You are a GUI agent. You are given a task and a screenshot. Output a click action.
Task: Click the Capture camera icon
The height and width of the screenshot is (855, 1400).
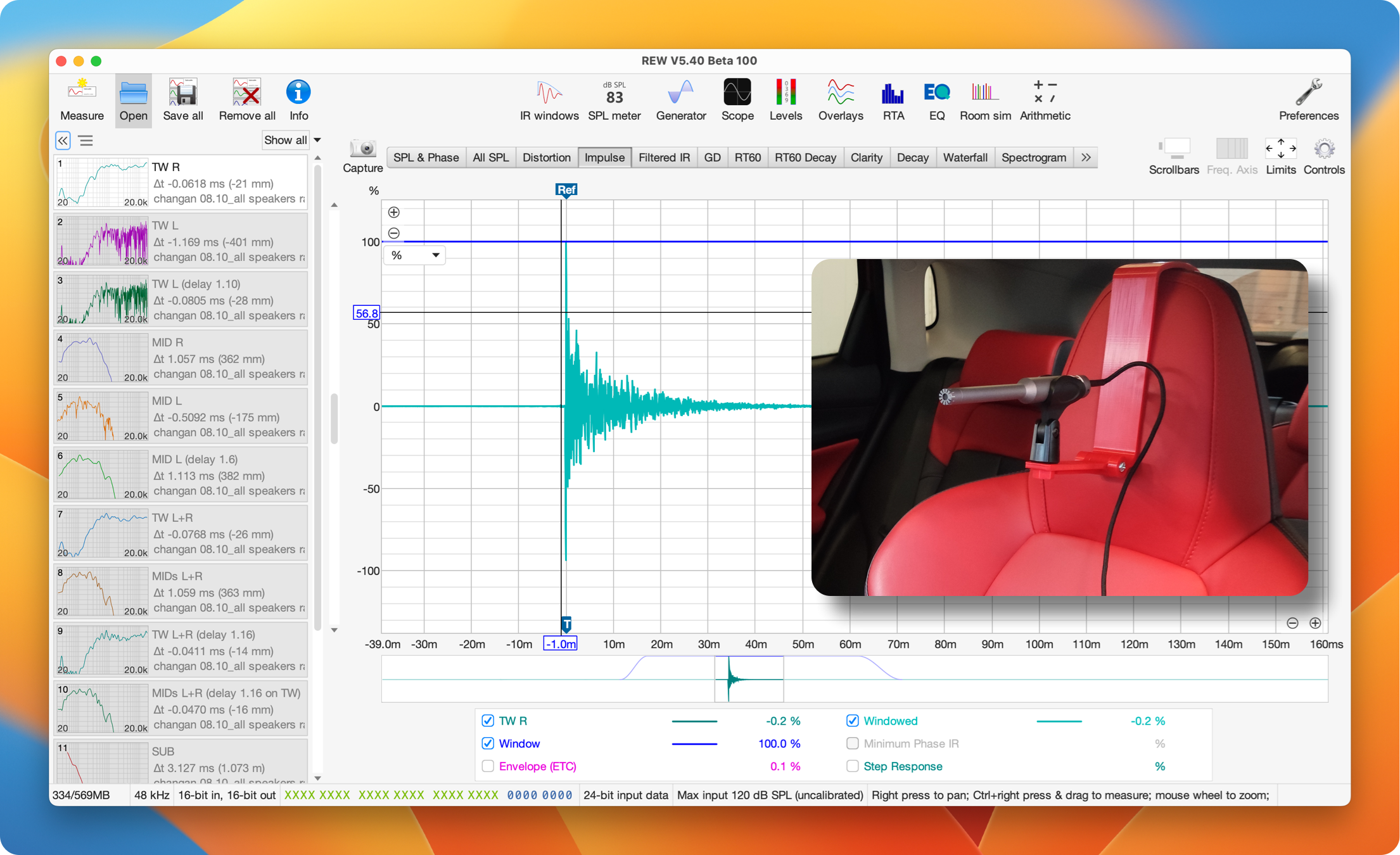click(x=363, y=149)
